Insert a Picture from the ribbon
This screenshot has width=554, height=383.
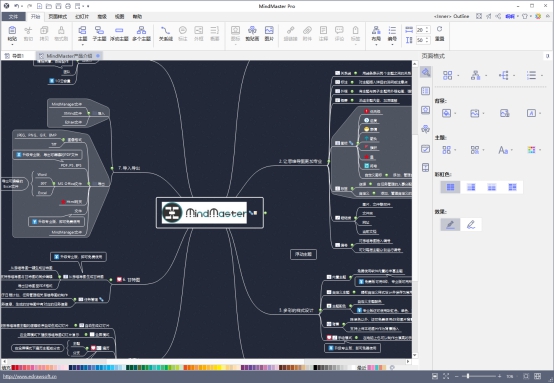tap(269, 34)
